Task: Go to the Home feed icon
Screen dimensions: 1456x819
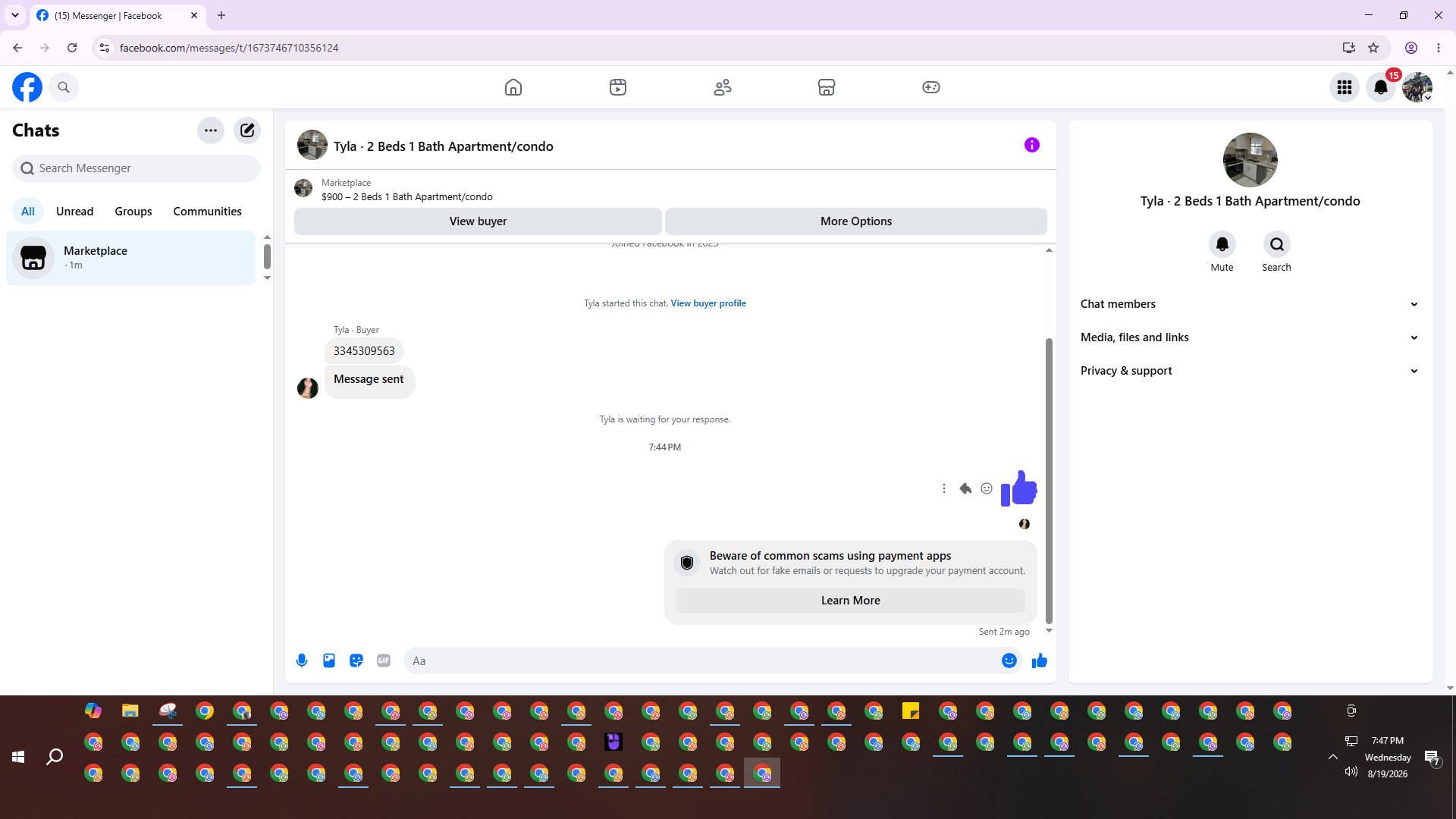Action: pos(513,87)
